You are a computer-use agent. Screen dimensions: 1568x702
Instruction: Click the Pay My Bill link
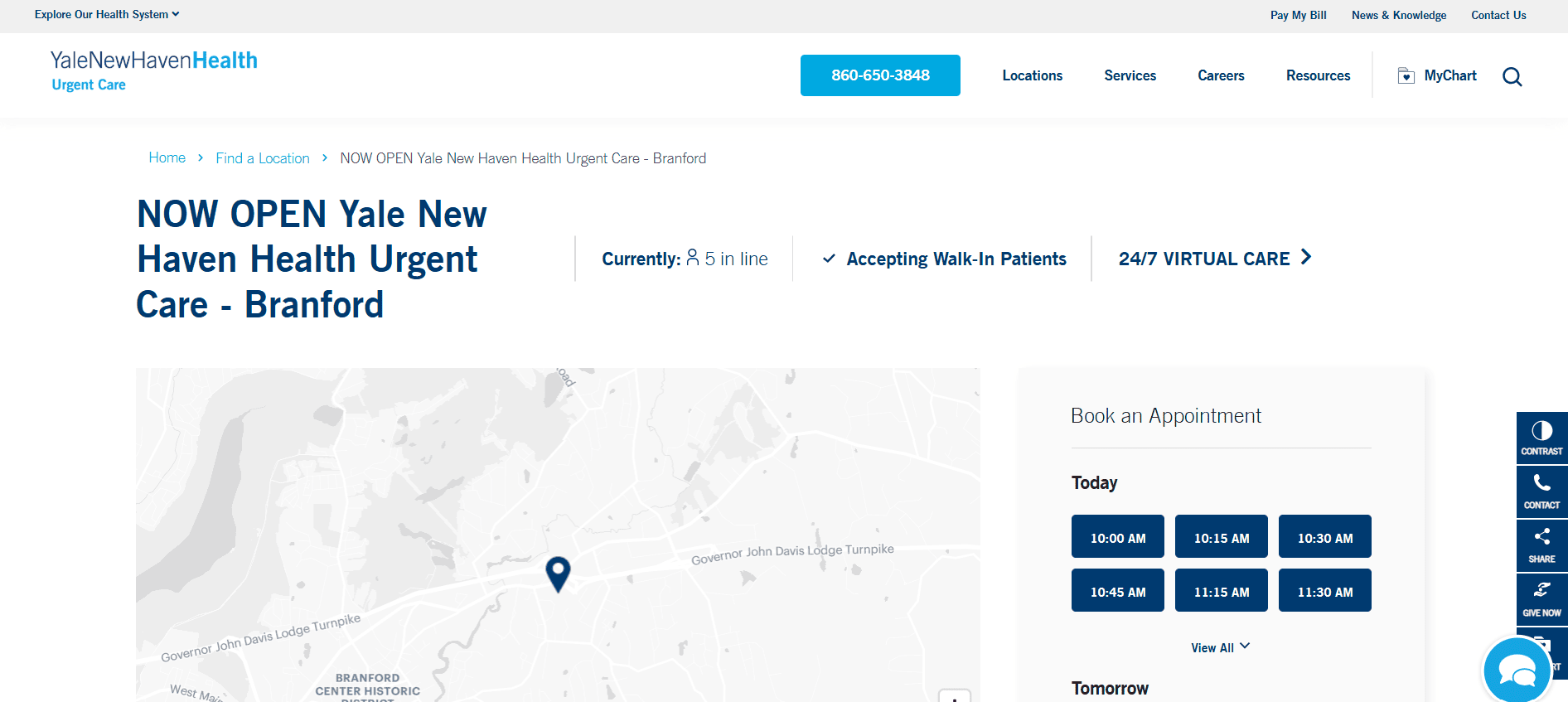point(1298,15)
